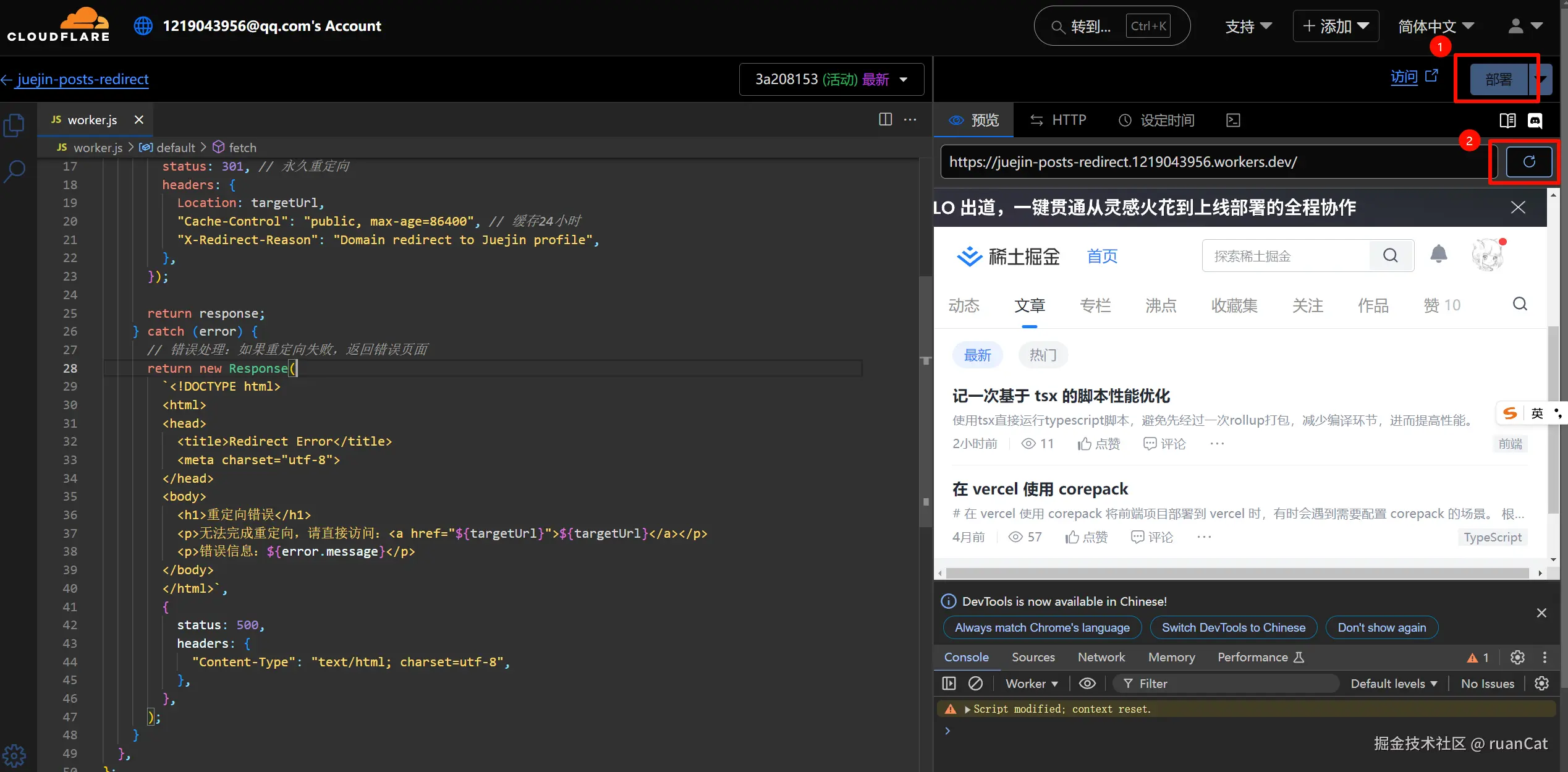Screen dimensions: 1568x772
Task: Expand the deployment version 3a208153 dropdown
Action: (x=831, y=79)
